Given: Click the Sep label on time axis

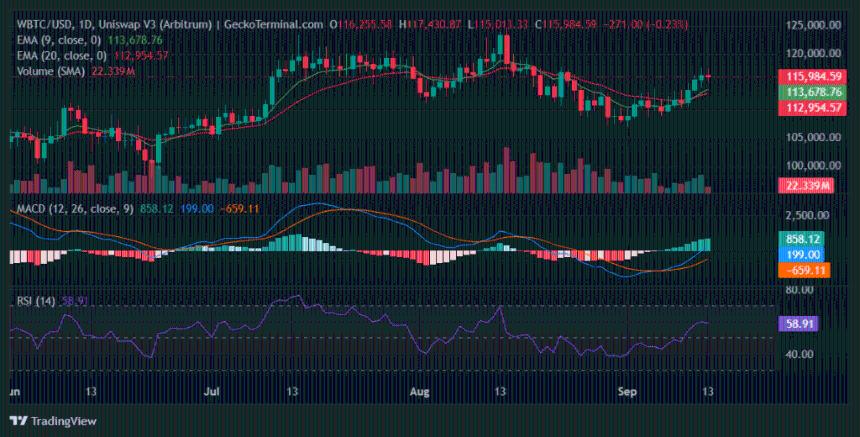Looking at the screenshot, I should click(x=627, y=393).
